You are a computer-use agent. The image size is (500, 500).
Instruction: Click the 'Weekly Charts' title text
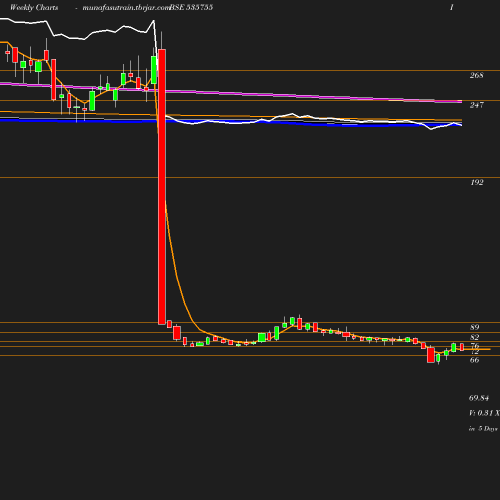click(x=34, y=7)
